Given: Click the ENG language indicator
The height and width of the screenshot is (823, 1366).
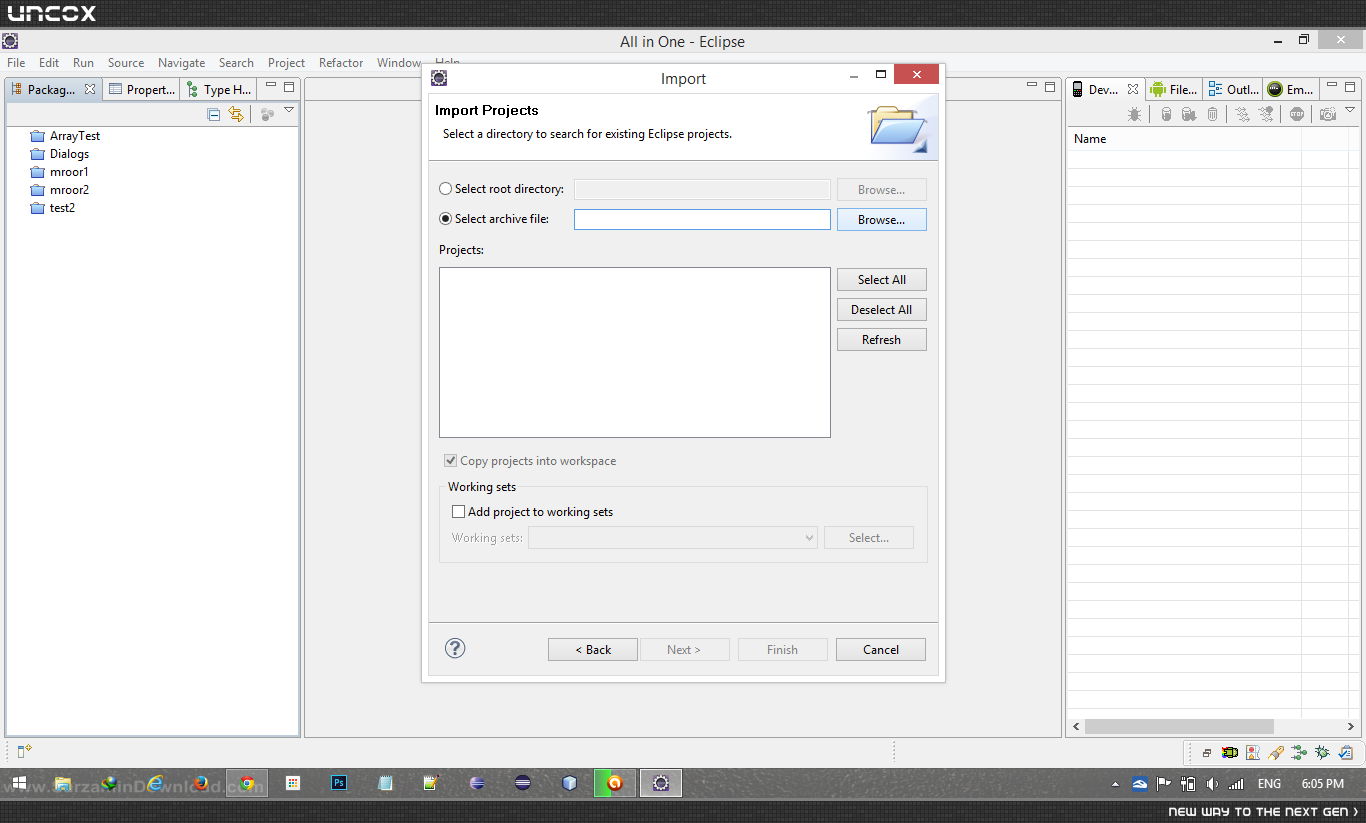Looking at the screenshot, I should pos(1269,784).
